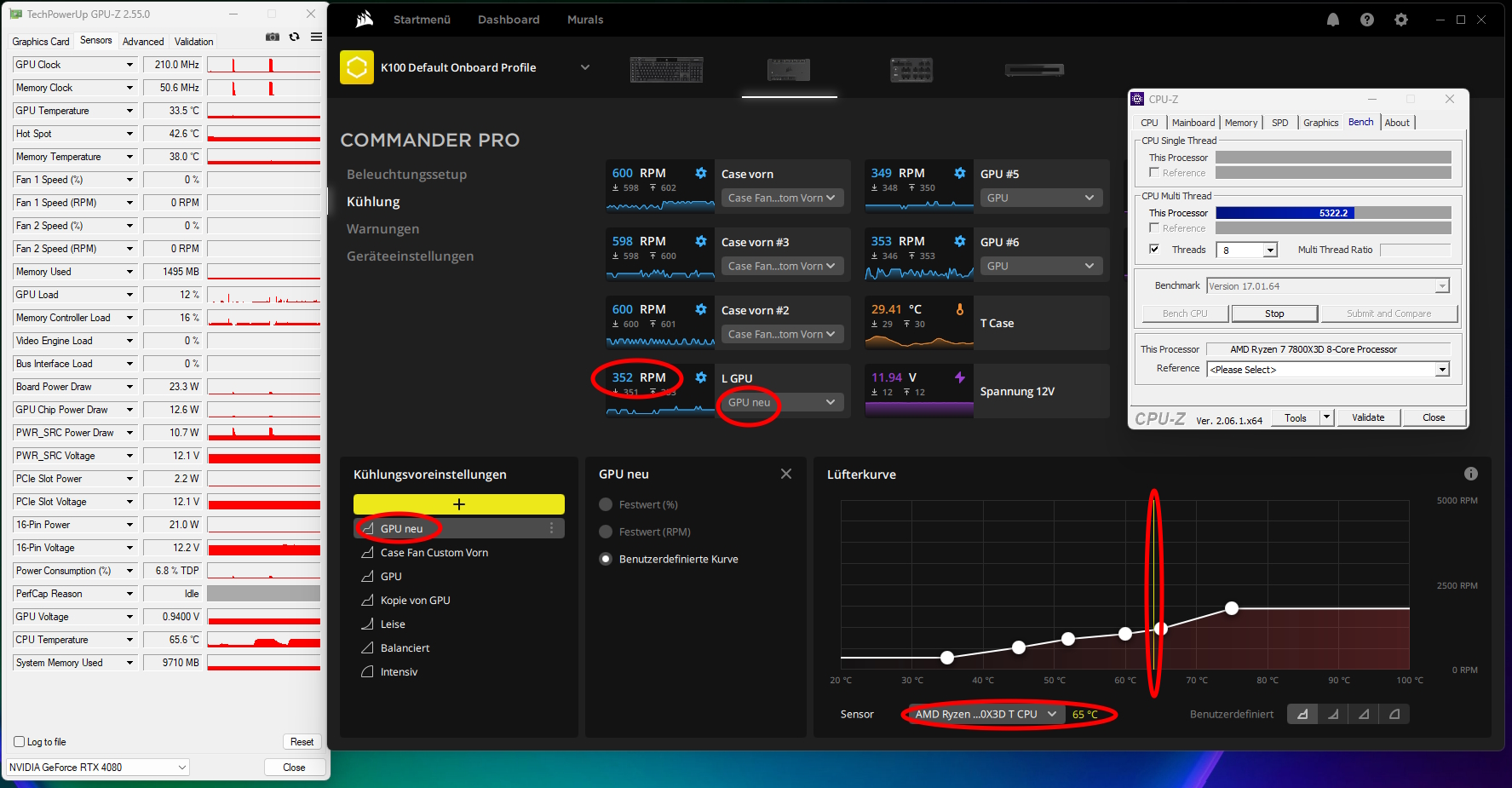Screen dimensions: 1512x788
Task: Select Benutzerdefinierte Kurve radio option
Action: click(606, 559)
